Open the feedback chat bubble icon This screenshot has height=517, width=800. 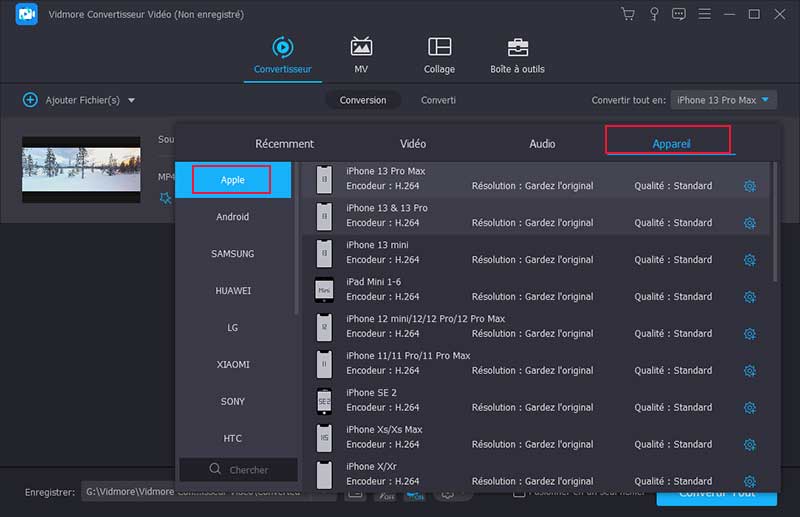click(x=680, y=14)
